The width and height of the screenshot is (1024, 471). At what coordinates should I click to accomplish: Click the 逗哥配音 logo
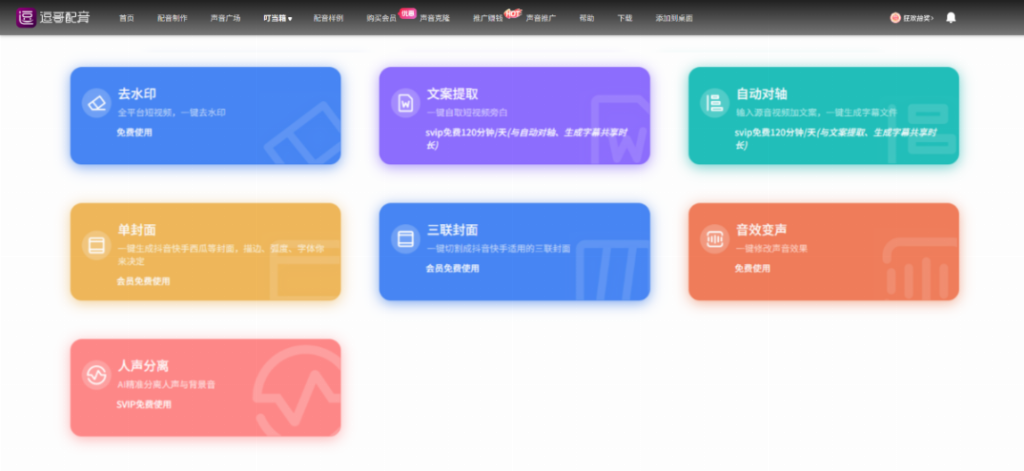click(x=52, y=18)
